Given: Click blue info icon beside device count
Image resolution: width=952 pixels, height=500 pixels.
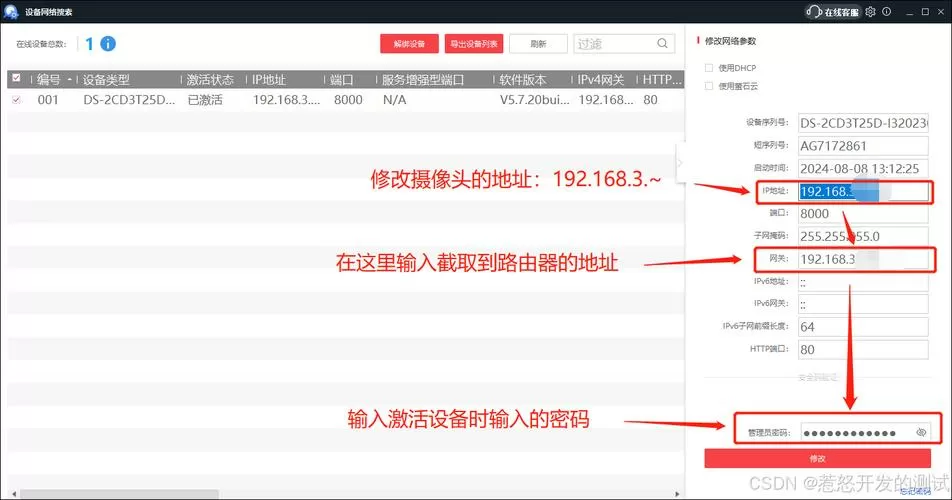Looking at the screenshot, I should [x=108, y=44].
